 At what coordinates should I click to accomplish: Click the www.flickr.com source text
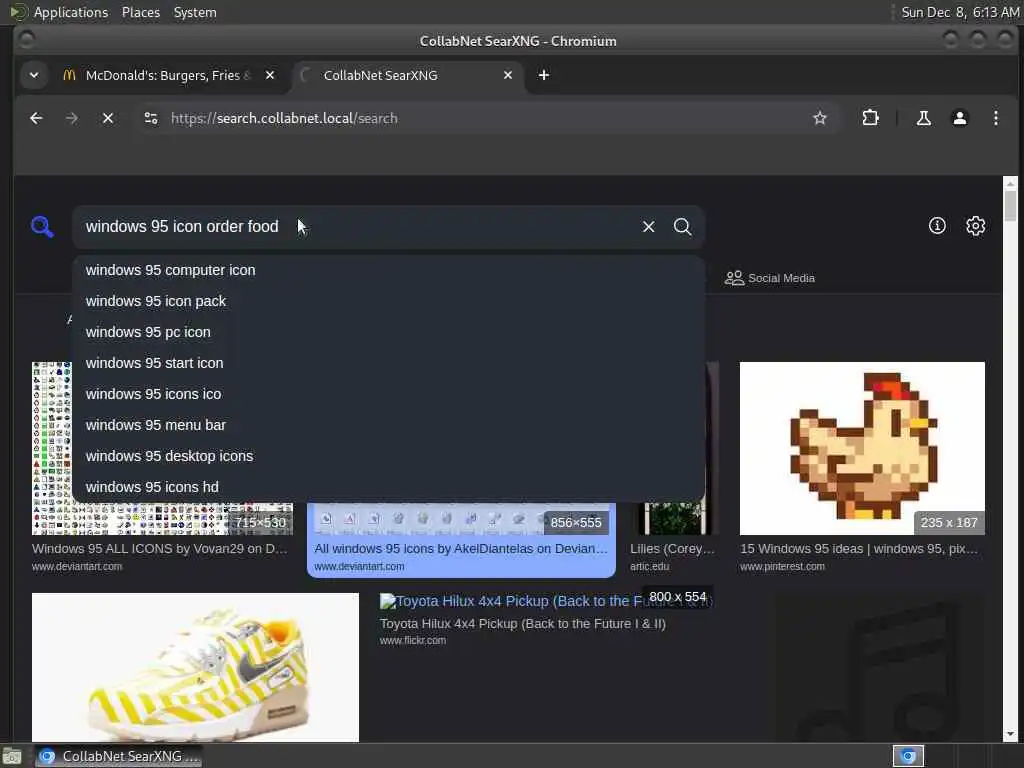(x=413, y=641)
